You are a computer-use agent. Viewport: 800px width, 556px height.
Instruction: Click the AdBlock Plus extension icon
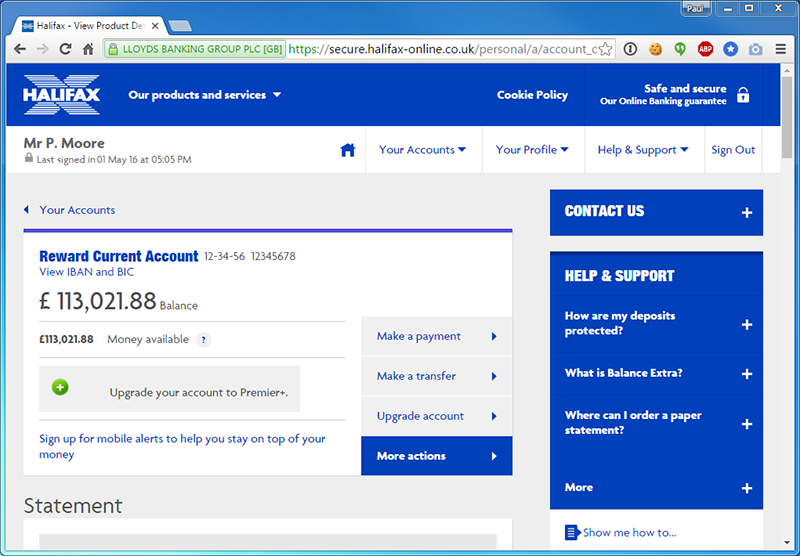[x=705, y=48]
